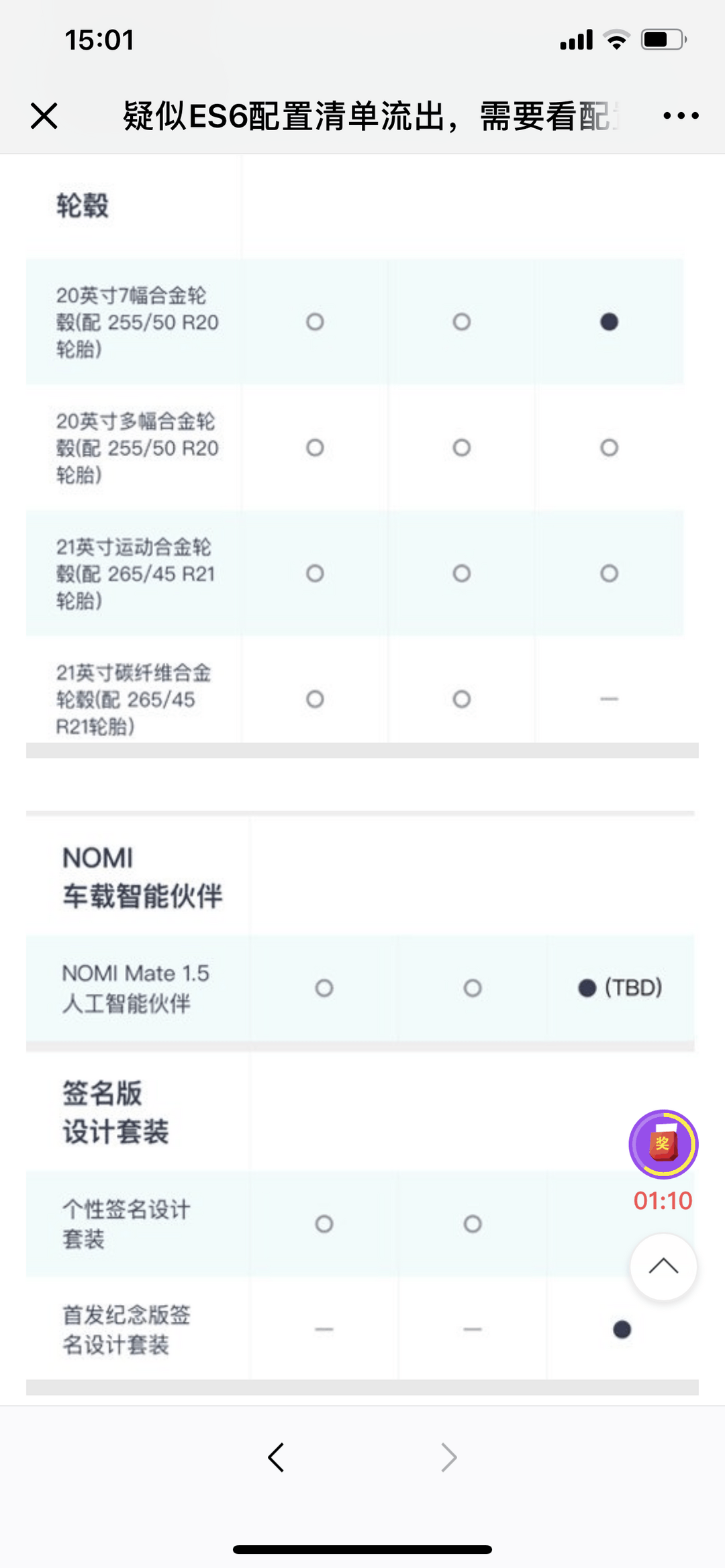Tap the scroll-to-top arrow button
Viewport: 725px width, 1568px height.
tap(663, 1267)
